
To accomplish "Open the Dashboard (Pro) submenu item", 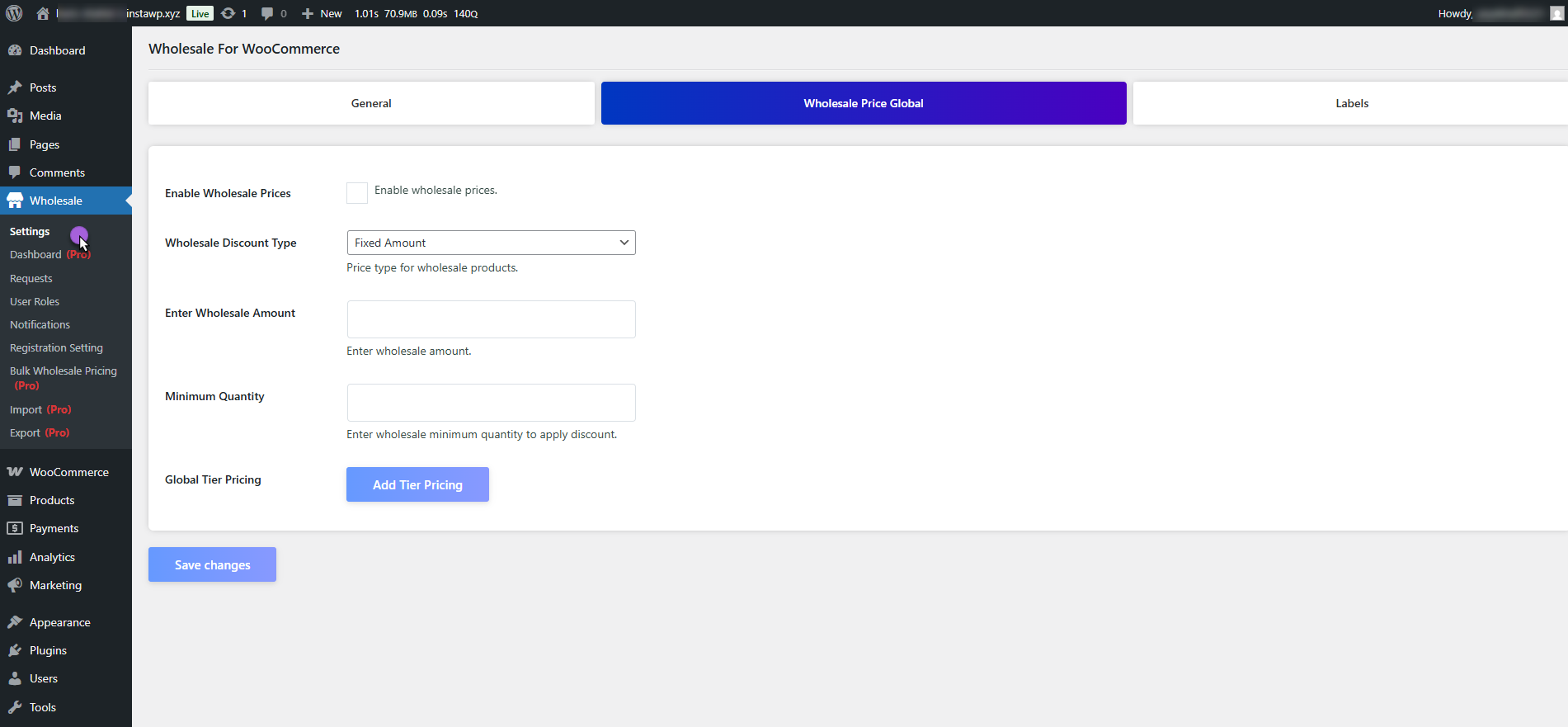I will (50, 255).
